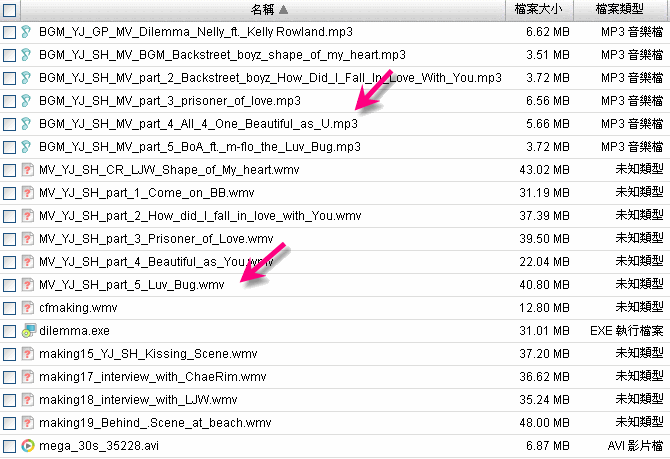Image resolution: width=670 pixels, height=459 pixels.
Task: Select the file name dilemma.exe
Action: [74, 331]
